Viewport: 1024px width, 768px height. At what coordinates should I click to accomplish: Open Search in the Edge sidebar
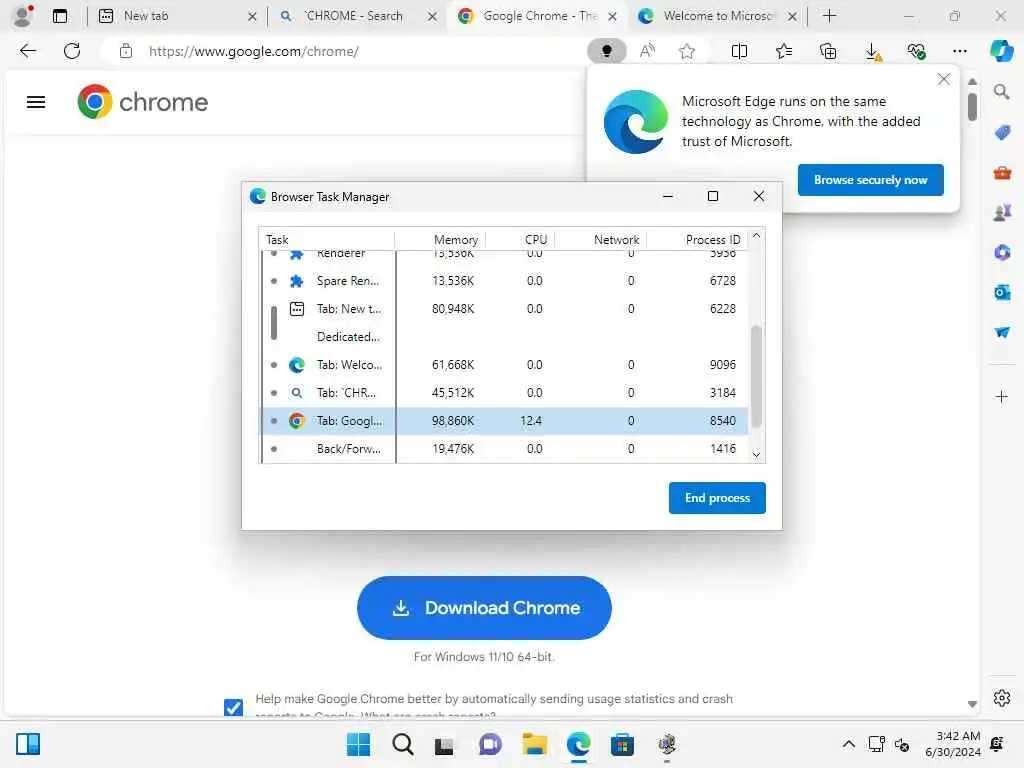(1001, 91)
